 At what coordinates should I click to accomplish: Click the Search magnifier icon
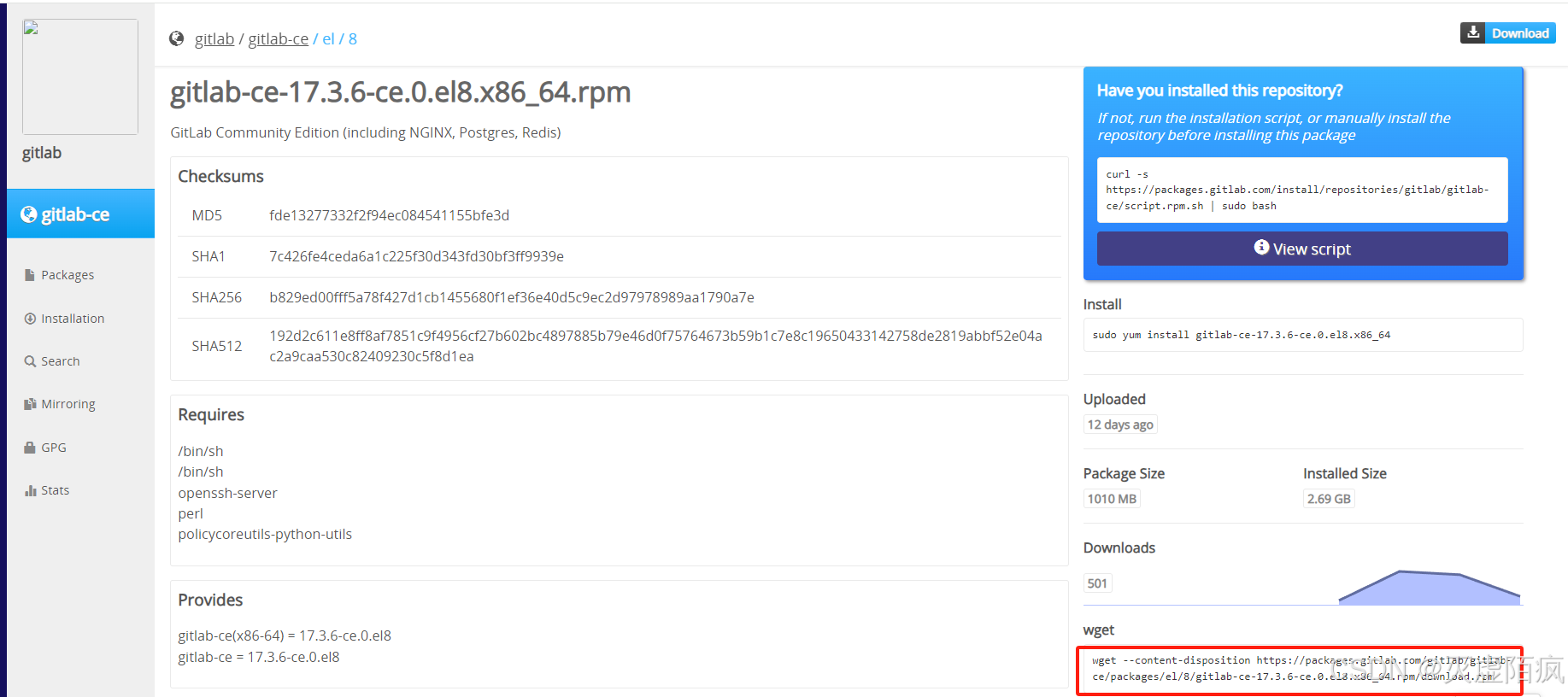click(30, 361)
